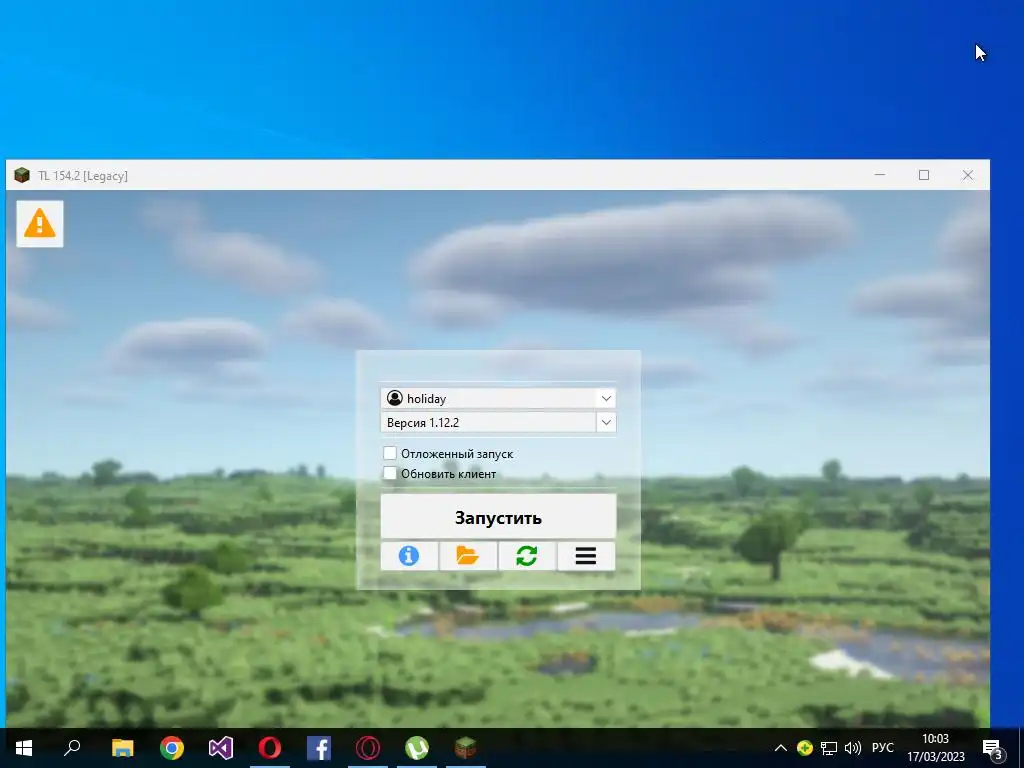
Task: Enable the Обновить клиент checkbox
Action: (390, 473)
